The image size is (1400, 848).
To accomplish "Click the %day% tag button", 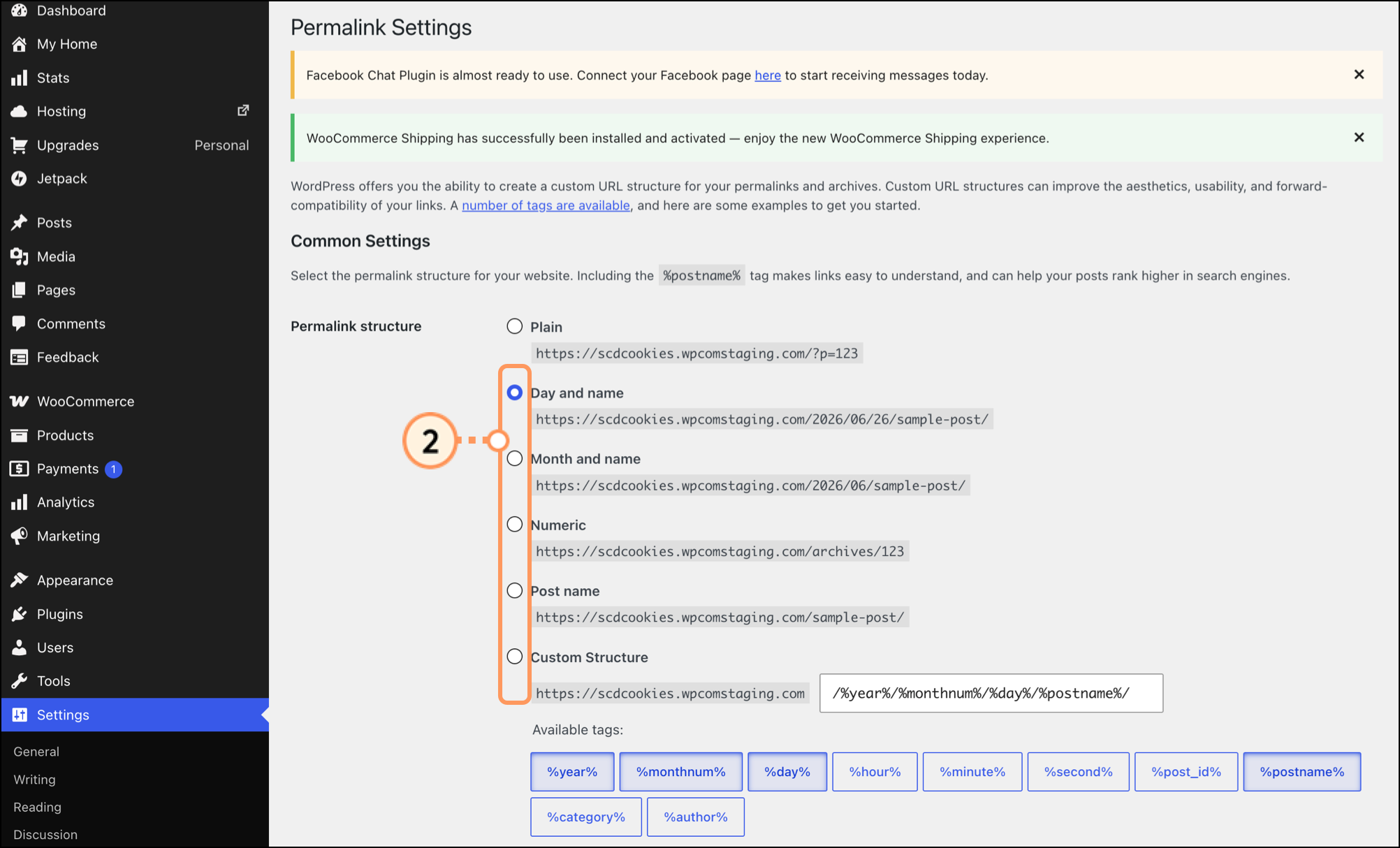I will click(787, 772).
